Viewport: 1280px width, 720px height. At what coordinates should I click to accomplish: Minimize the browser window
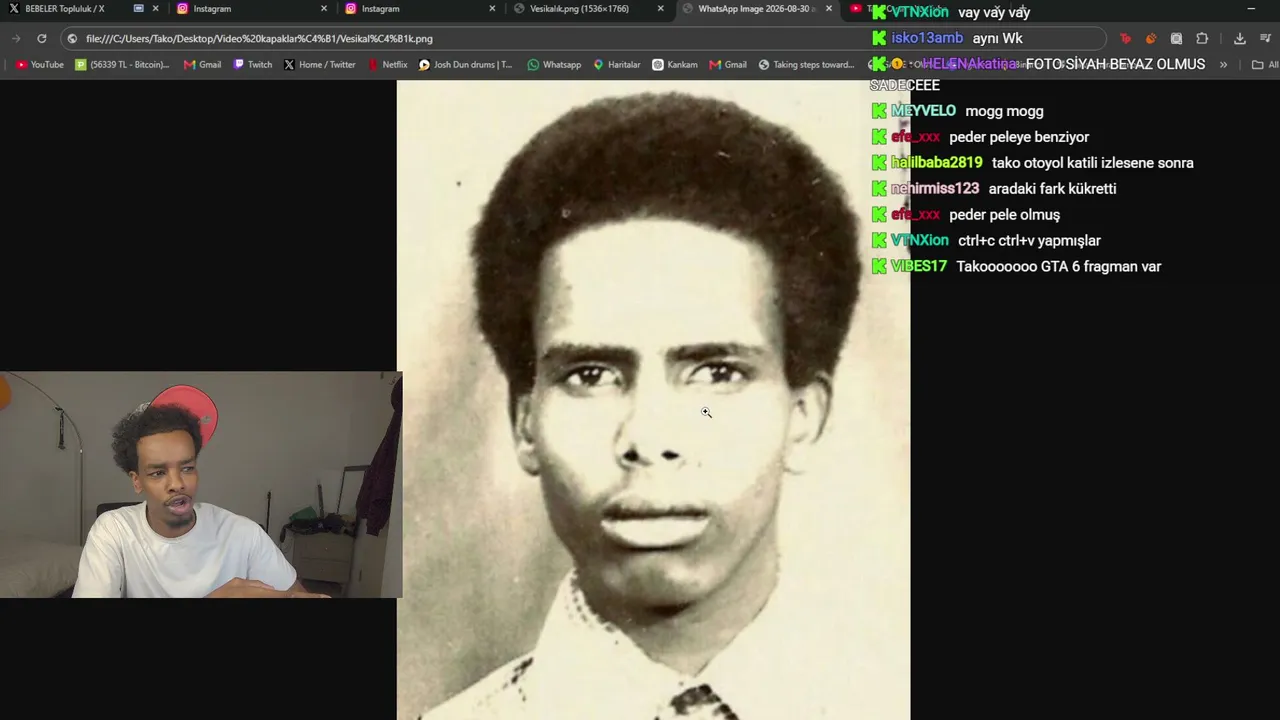click(1251, 9)
